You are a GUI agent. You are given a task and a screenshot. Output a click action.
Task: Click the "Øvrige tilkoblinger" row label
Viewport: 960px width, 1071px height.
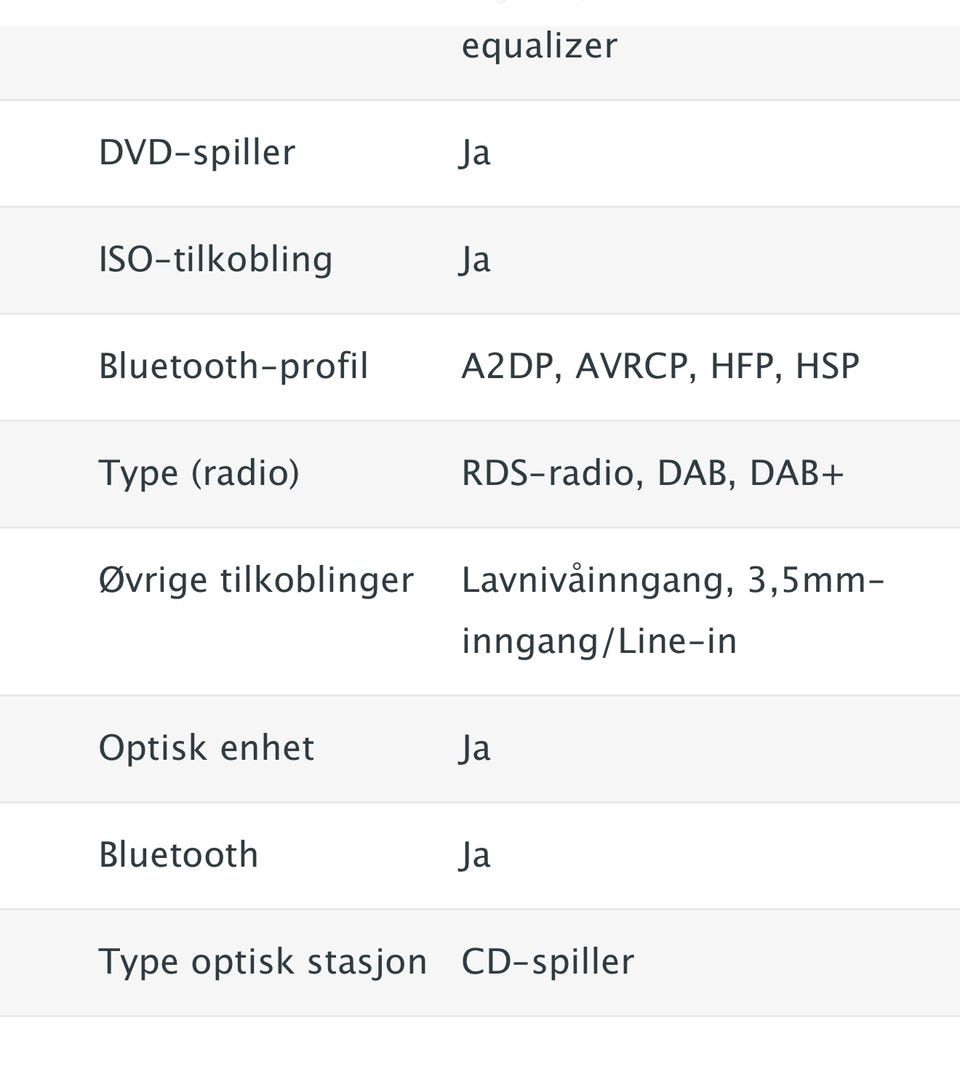click(x=256, y=581)
